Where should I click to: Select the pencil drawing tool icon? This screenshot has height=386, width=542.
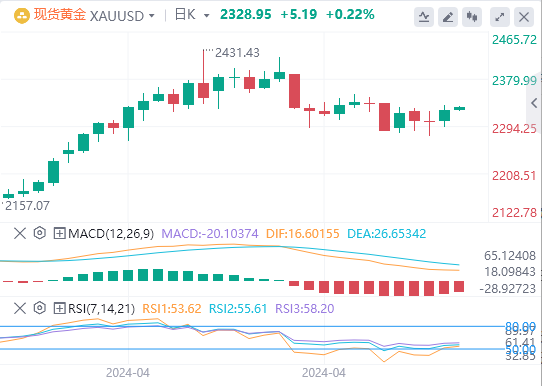pos(448,17)
